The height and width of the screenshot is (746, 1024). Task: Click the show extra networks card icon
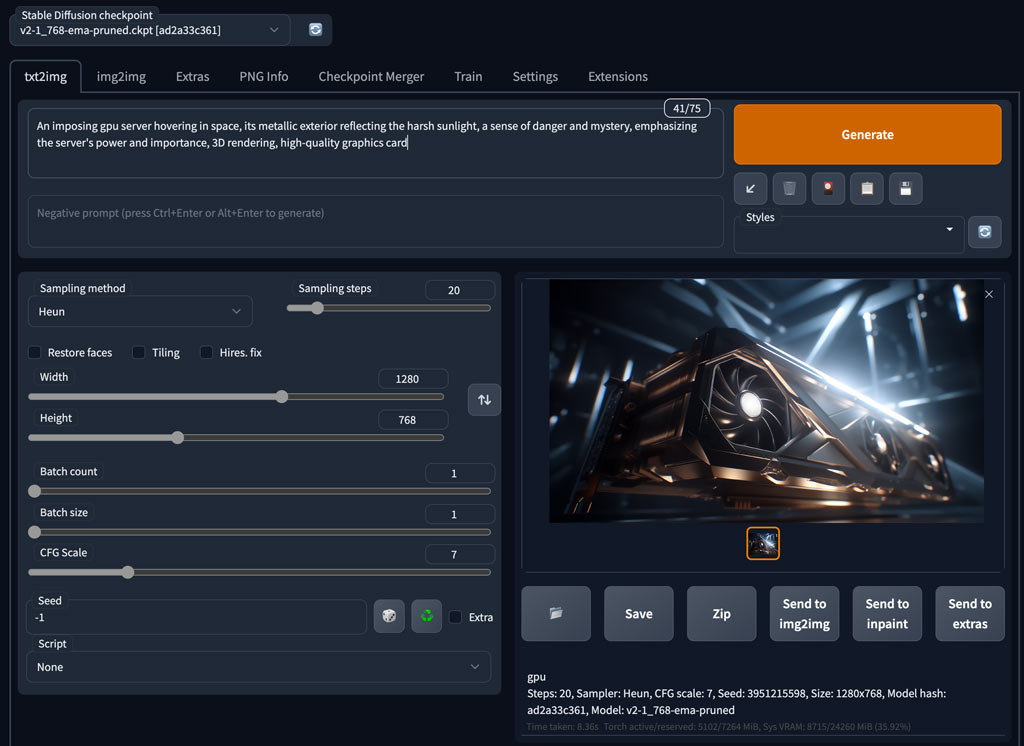pyautogui.click(x=828, y=188)
